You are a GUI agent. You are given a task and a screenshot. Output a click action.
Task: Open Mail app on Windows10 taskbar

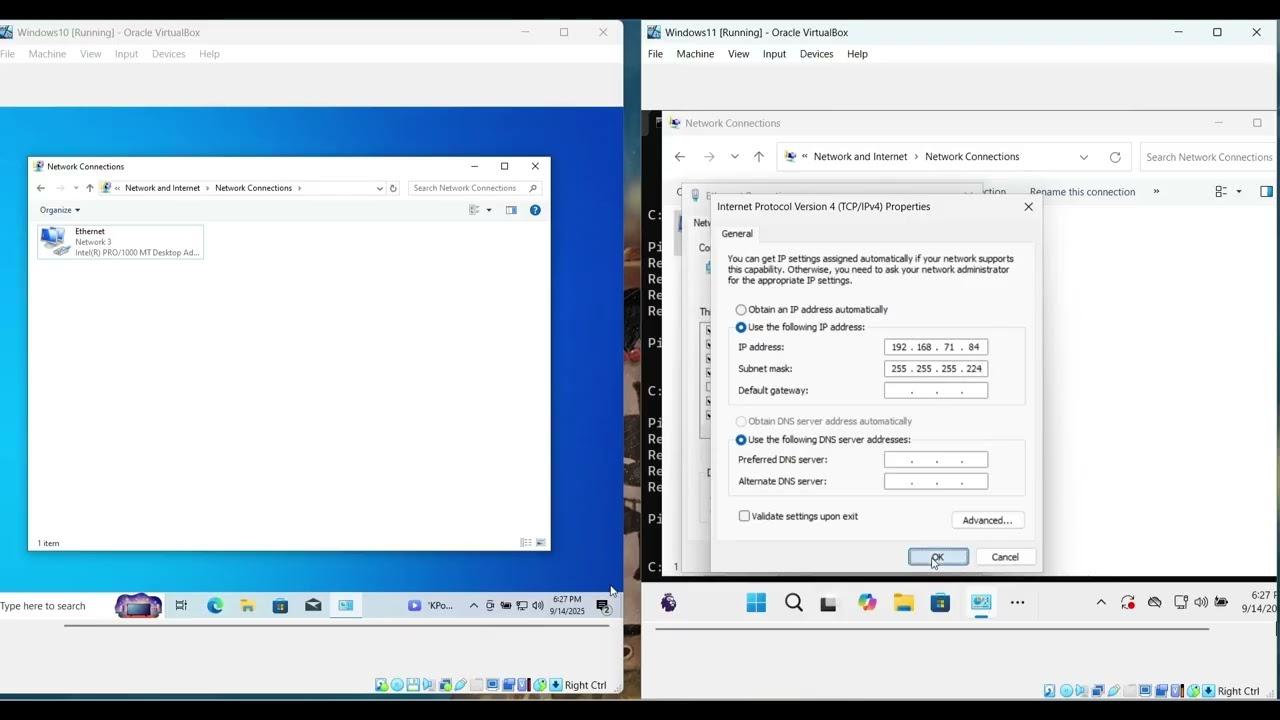pyautogui.click(x=313, y=606)
